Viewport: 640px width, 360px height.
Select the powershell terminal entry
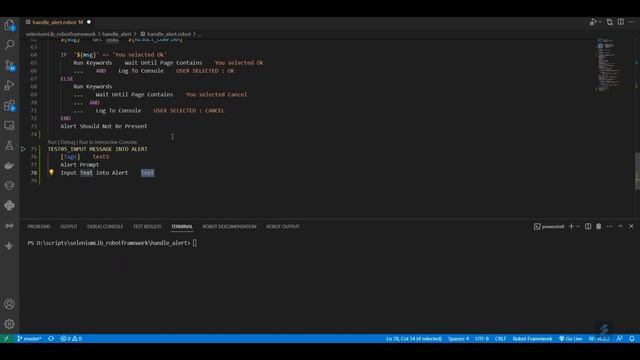[x=549, y=227]
